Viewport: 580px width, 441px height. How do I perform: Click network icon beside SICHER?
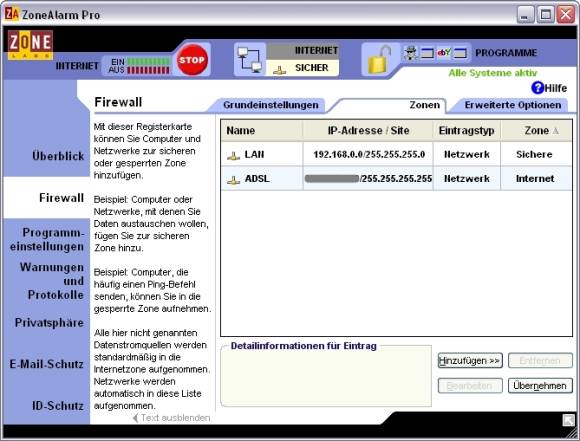point(280,69)
